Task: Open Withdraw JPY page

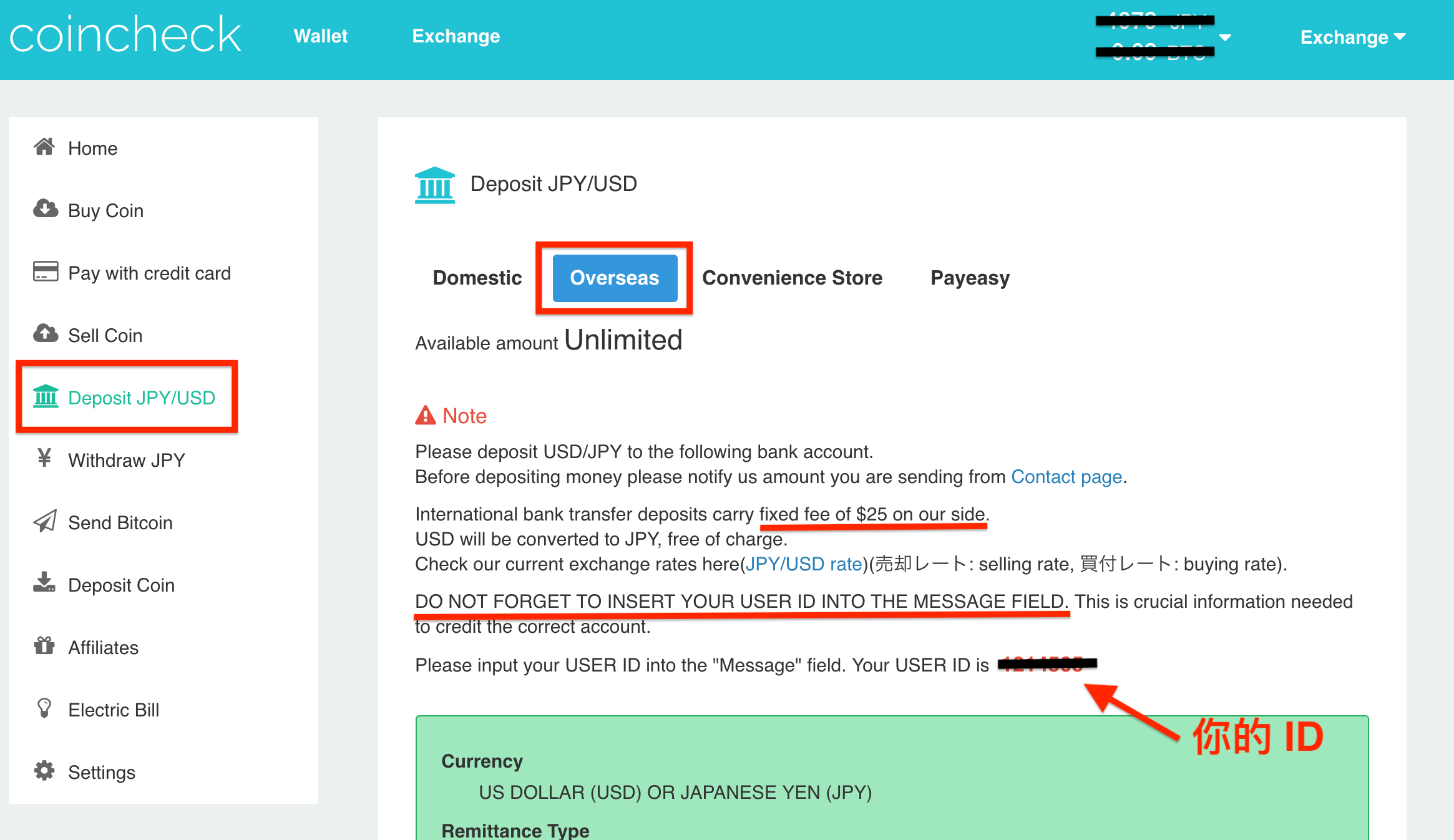Action: [126, 460]
